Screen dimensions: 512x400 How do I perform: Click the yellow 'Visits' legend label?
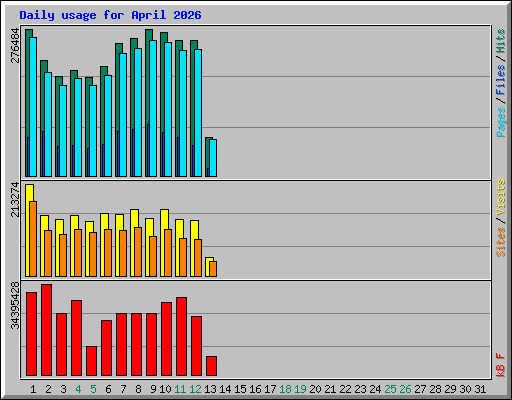pyautogui.click(x=501, y=198)
